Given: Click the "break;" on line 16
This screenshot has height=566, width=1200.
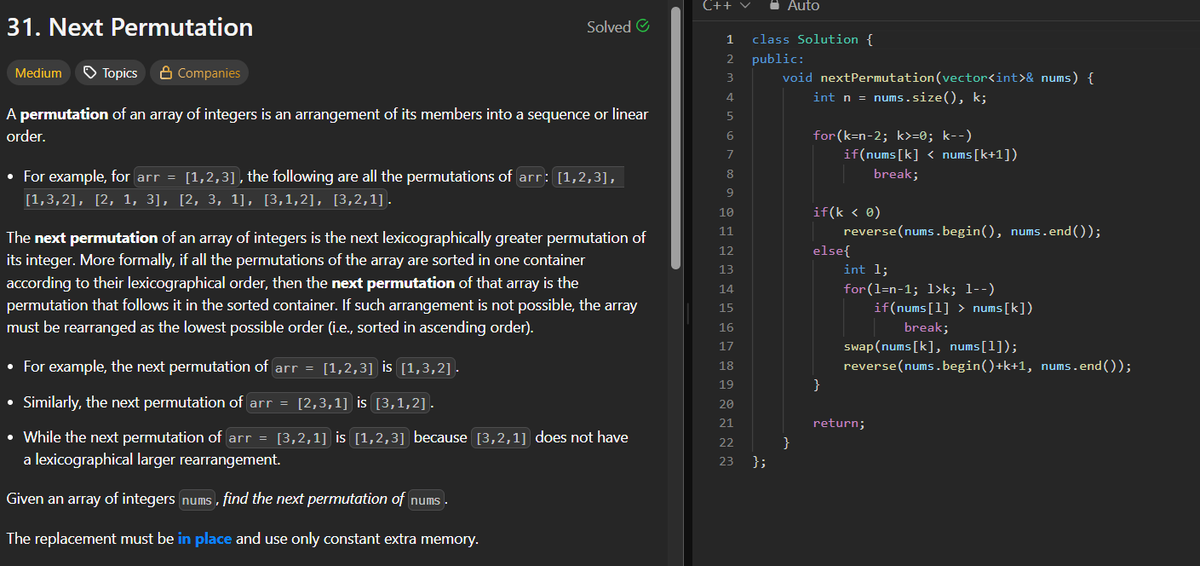Looking at the screenshot, I should [927, 327].
